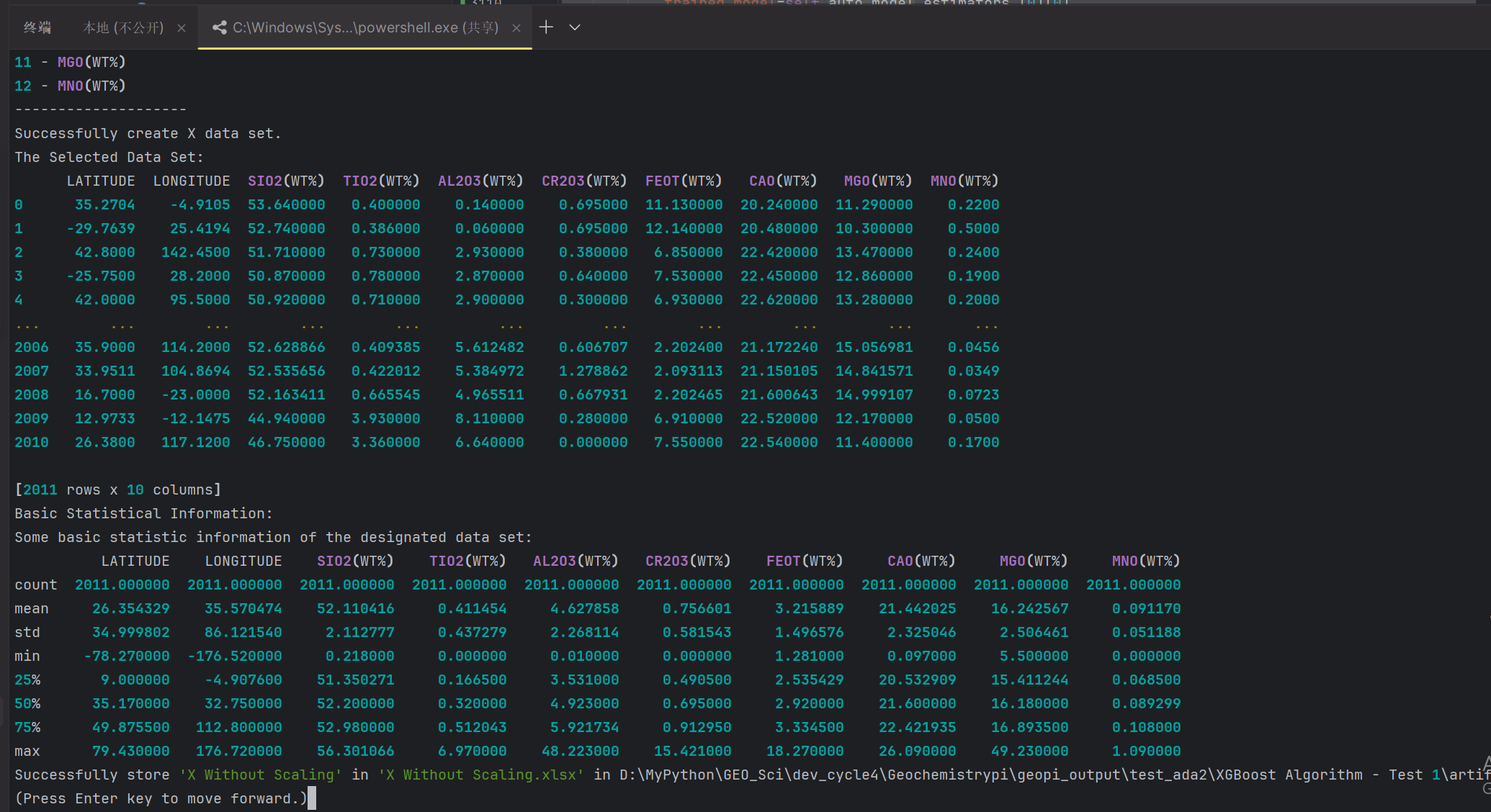
Task: Click MGO value 13.280000 in row 4
Action: click(874, 299)
